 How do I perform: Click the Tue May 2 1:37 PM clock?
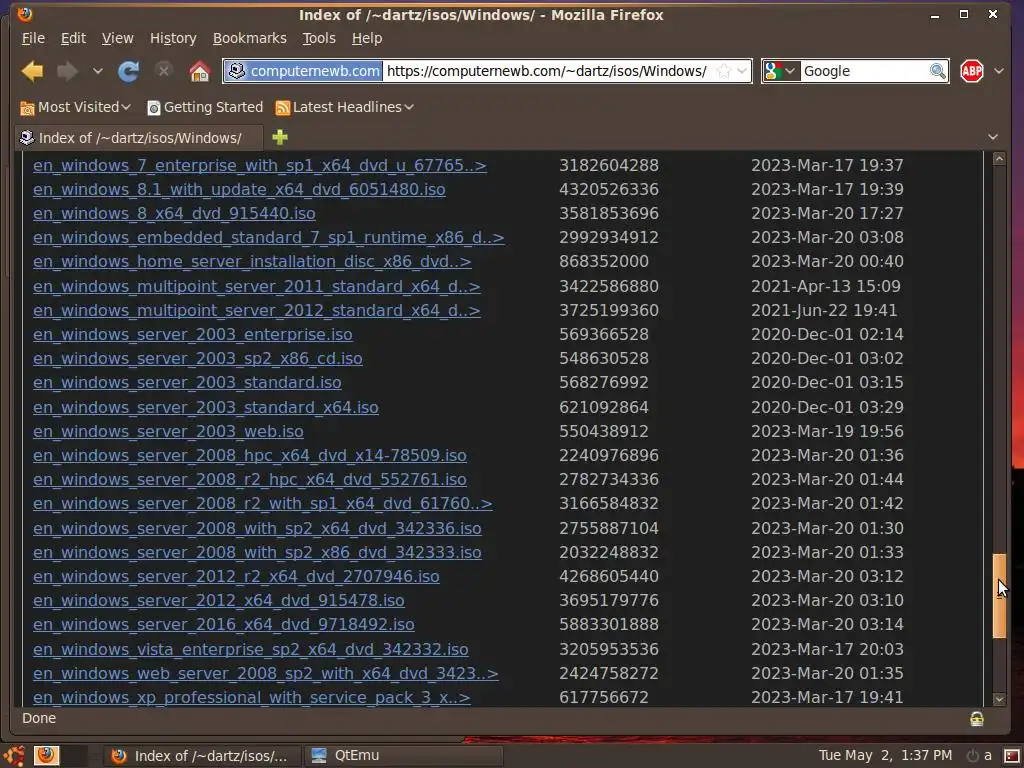pyautogui.click(x=885, y=756)
